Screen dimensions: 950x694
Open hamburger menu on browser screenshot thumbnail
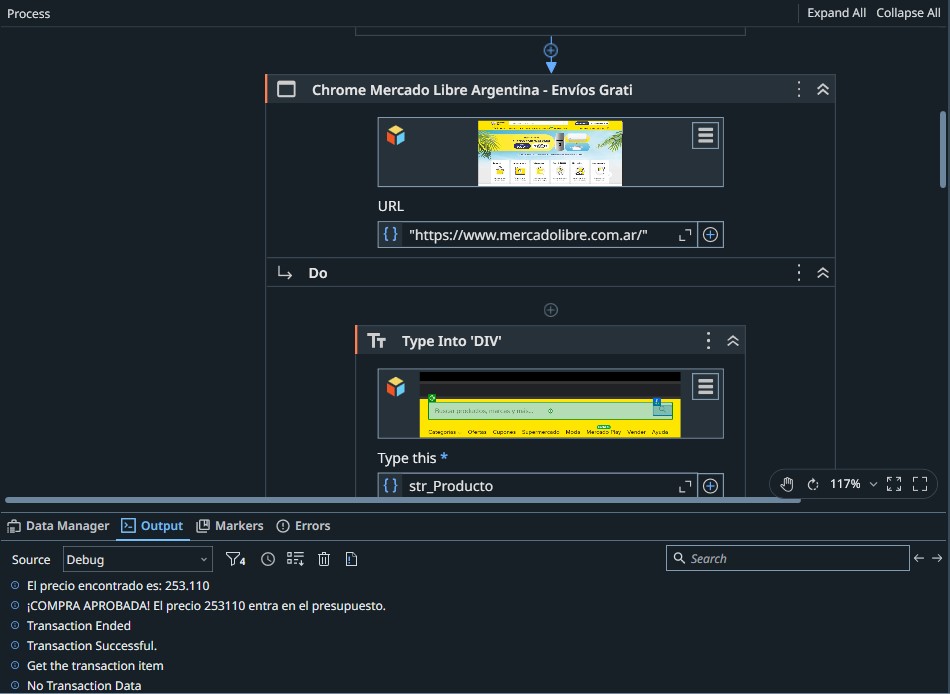click(x=705, y=135)
